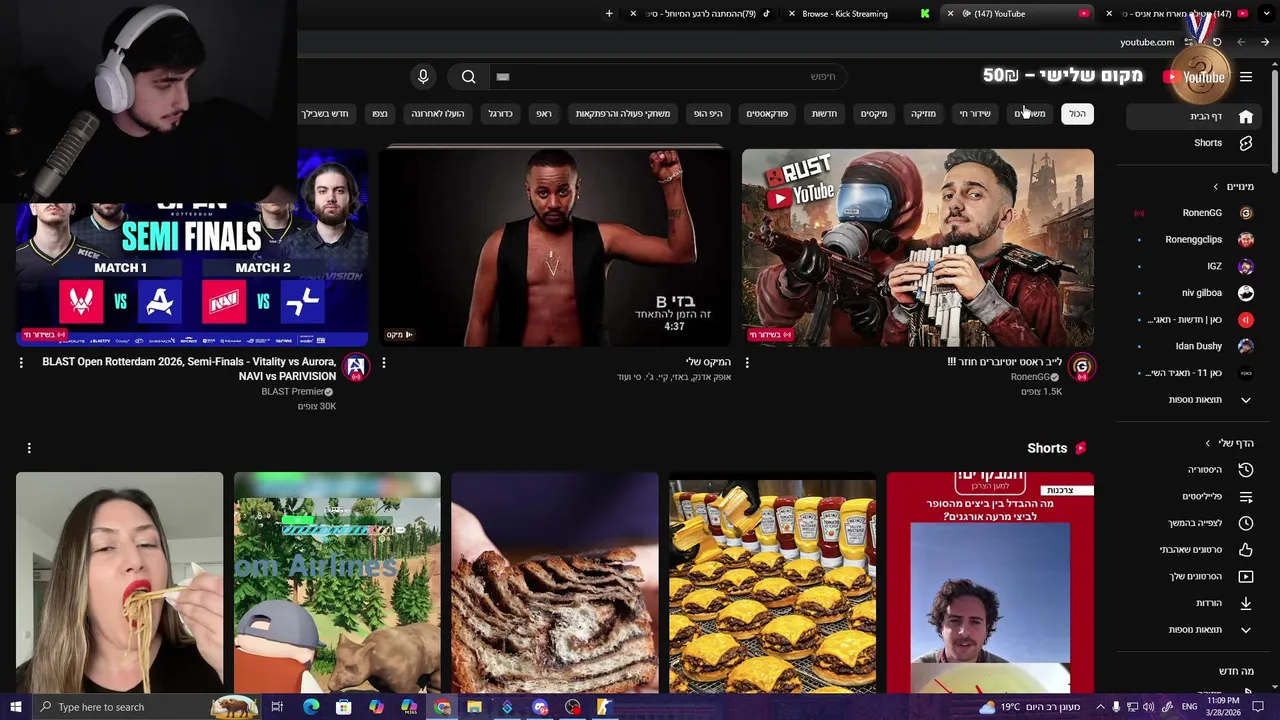Select the 'הועלו לאחרונה' filter chip
This screenshot has height=720, width=1280.
click(x=438, y=114)
